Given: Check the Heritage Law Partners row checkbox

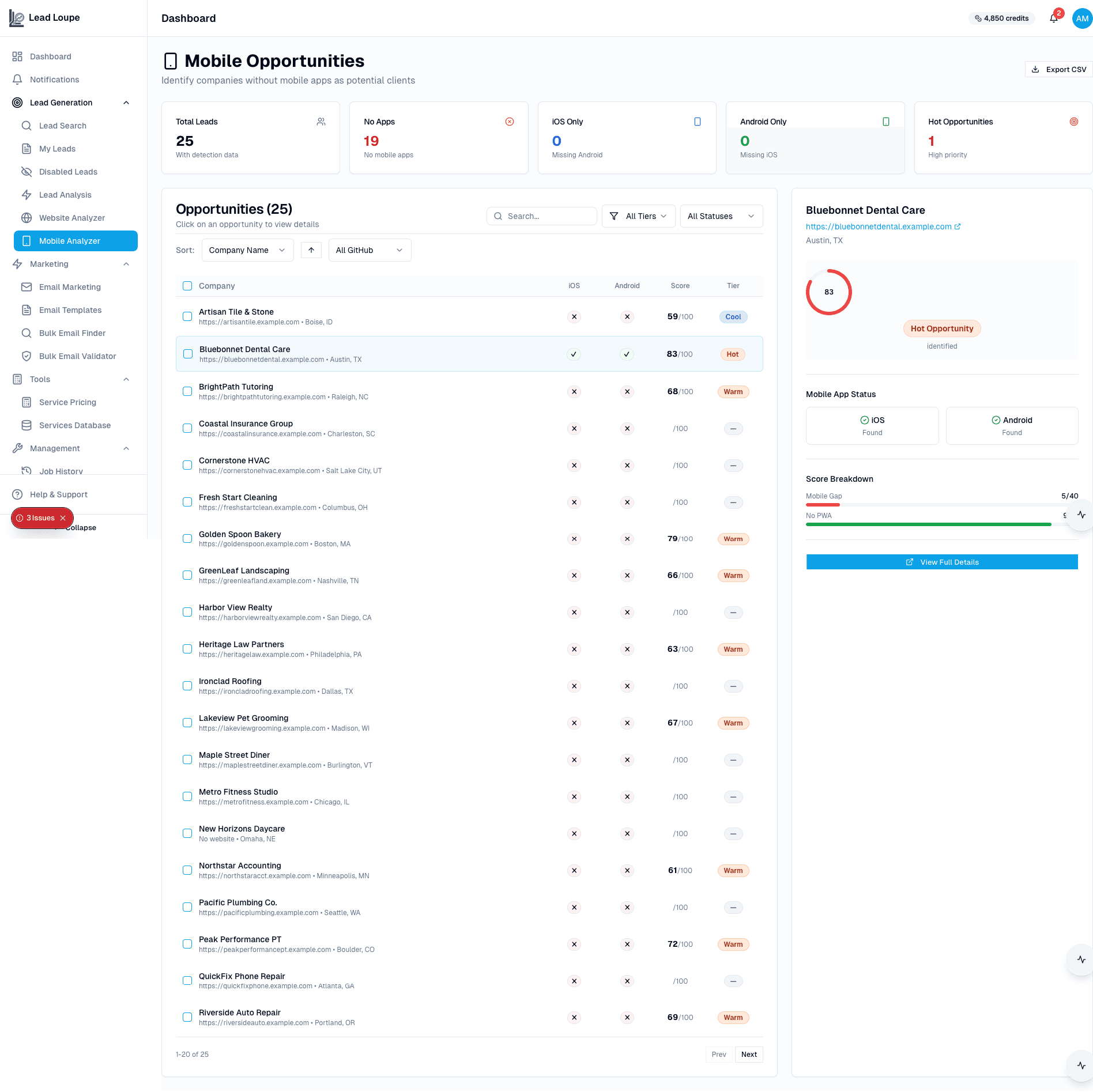Looking at the screenshot, I should pyautogui.click(x=187, y=649).
